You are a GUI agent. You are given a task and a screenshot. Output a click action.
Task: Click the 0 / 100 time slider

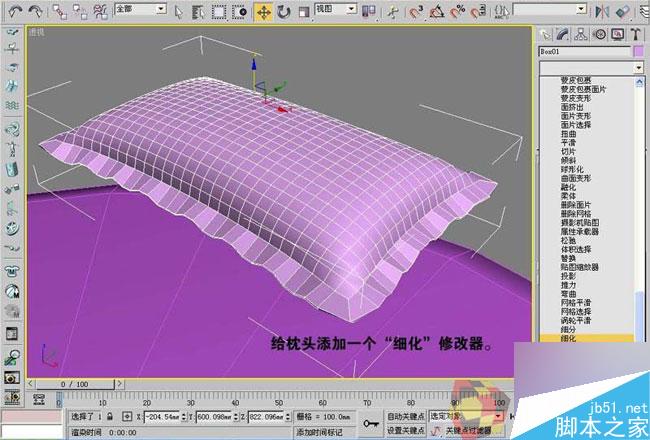[75, 384]
